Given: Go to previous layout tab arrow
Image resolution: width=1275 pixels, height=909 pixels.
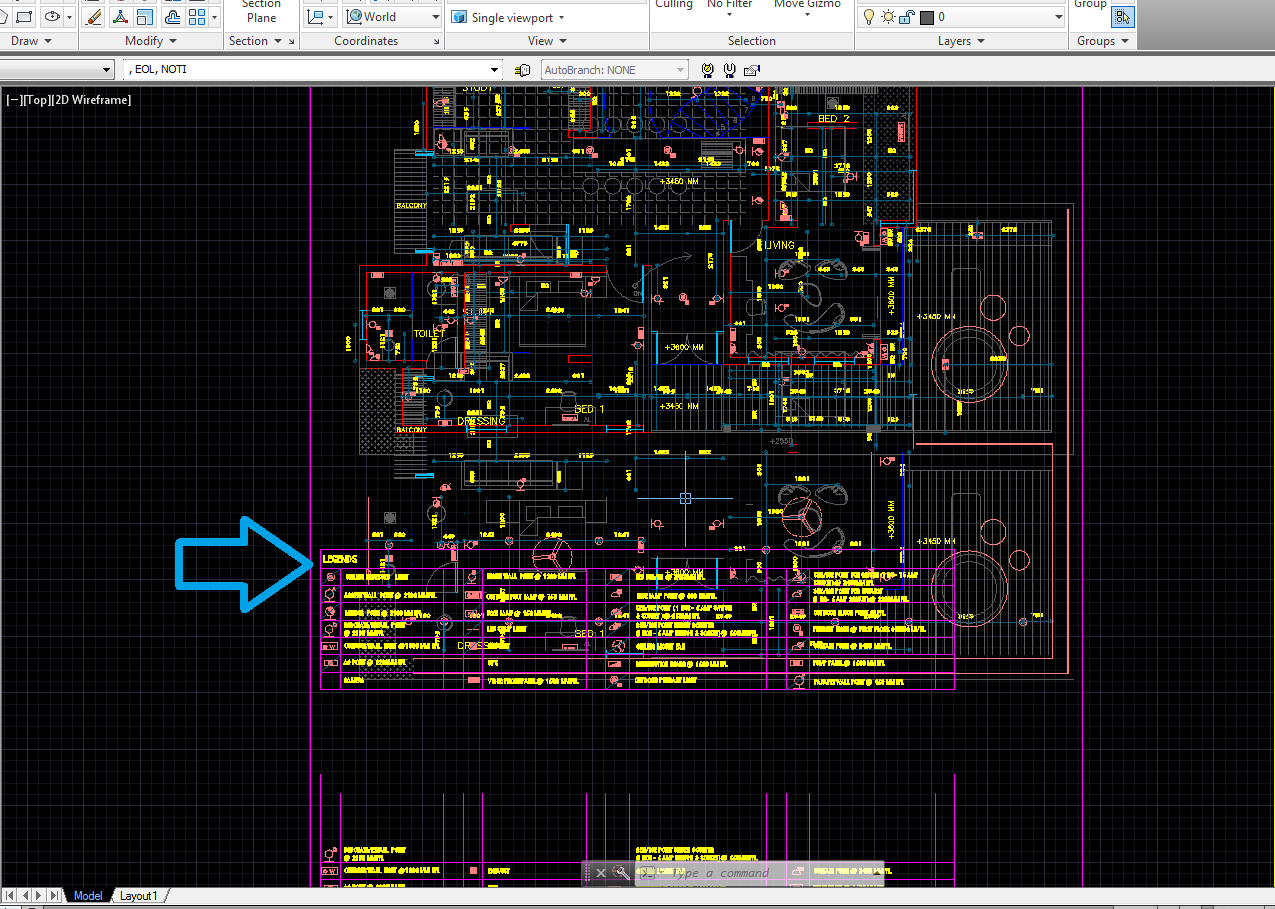Looking at the screenshot, I should tap(24, 896).
